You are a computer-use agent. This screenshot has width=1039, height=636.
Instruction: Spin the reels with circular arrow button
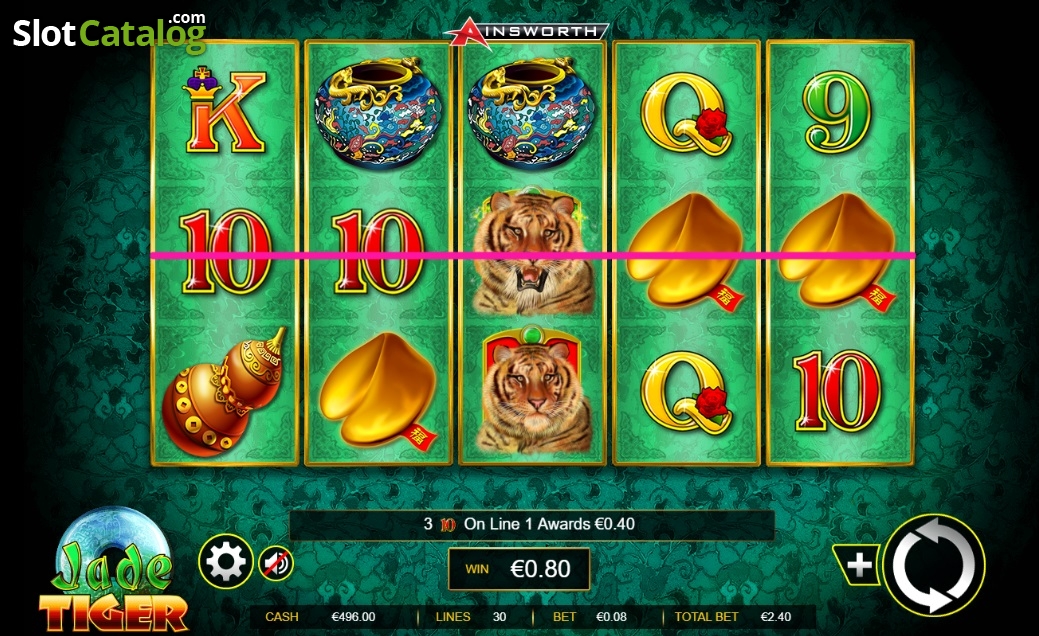(x=934, y=565)
